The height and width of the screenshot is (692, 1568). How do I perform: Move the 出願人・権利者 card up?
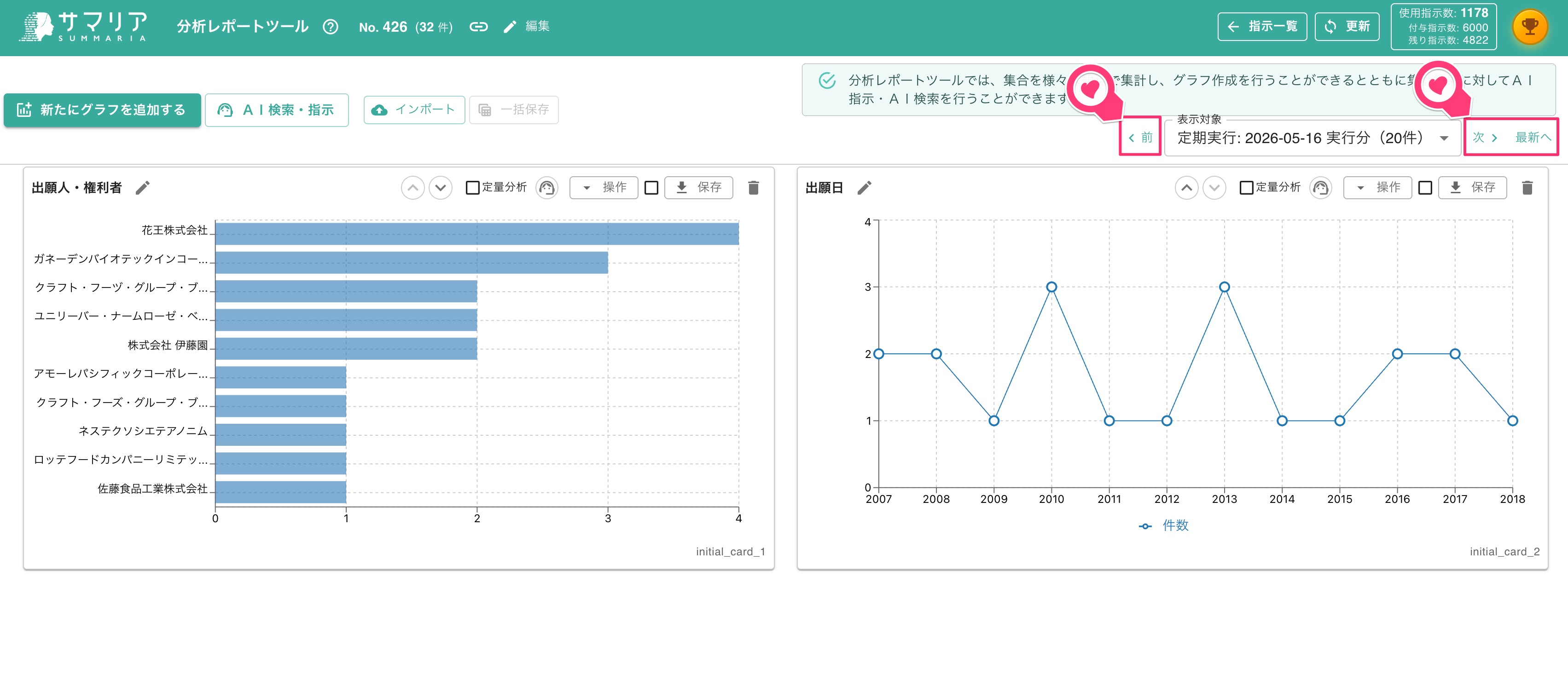click(x=412, y=187)
